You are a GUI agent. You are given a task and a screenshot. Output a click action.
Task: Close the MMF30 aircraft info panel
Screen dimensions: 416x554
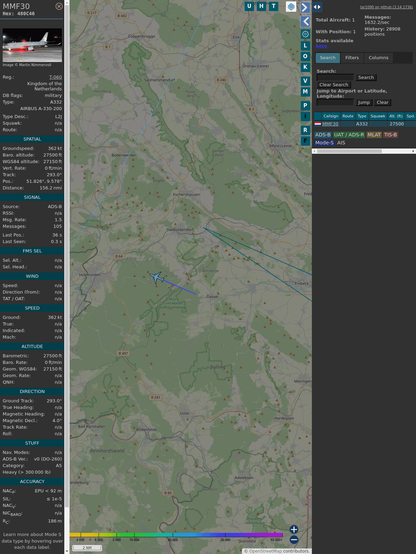click(59, 6)
